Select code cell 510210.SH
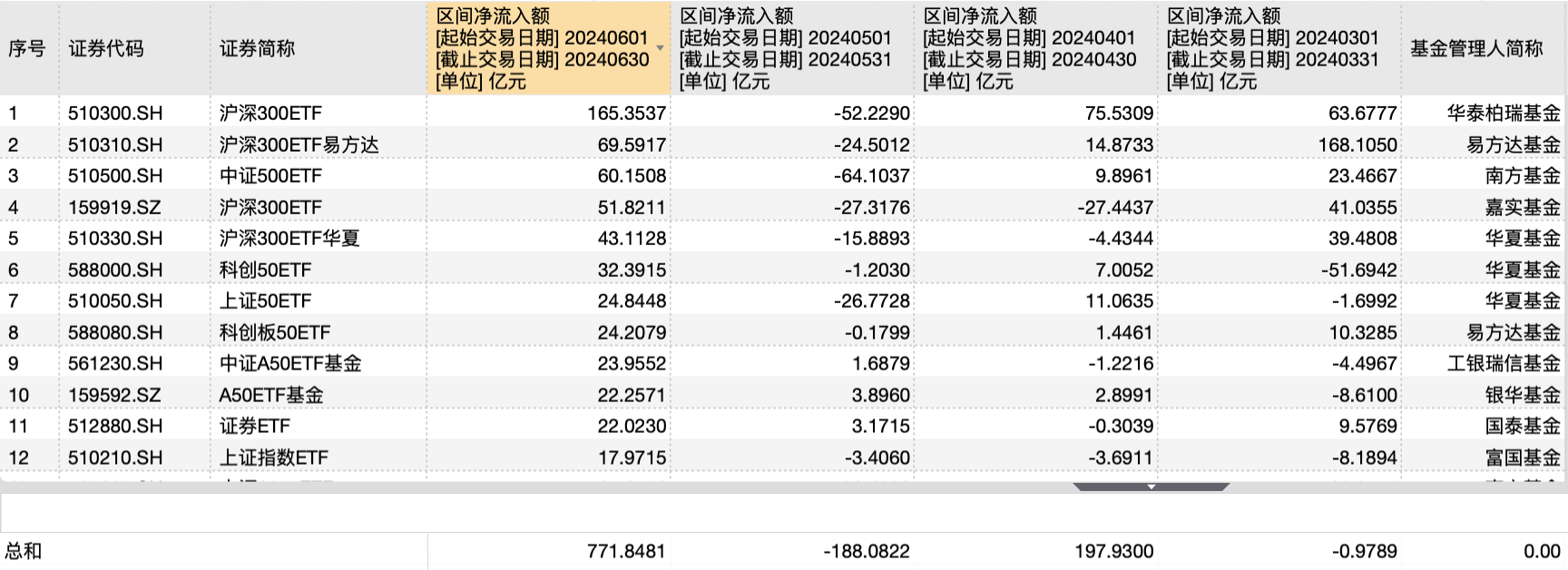The width and height of the screenshot is (1568, 570). click(x=115, y=457)
